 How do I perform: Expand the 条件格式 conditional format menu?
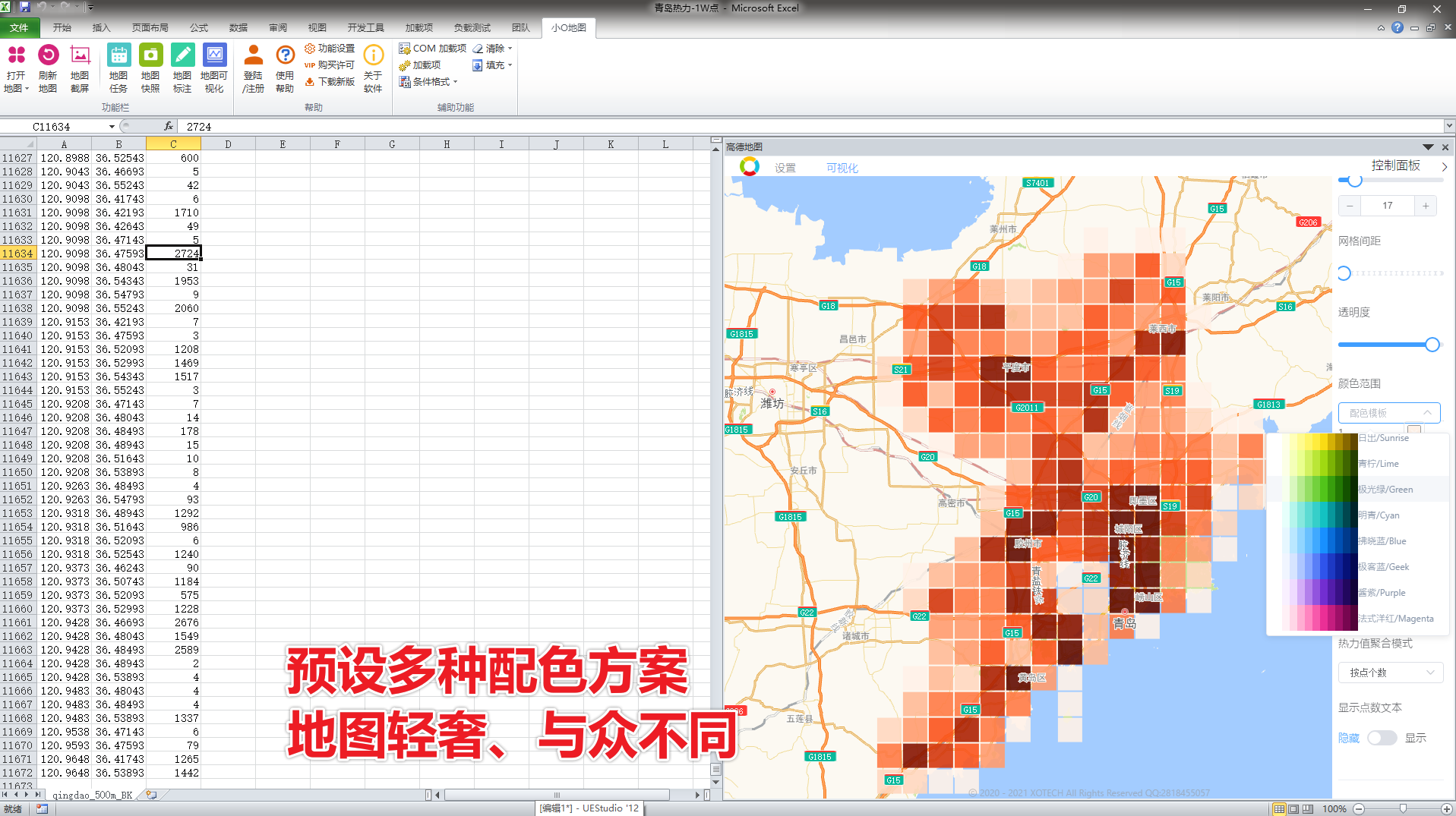tap(428, 82)
